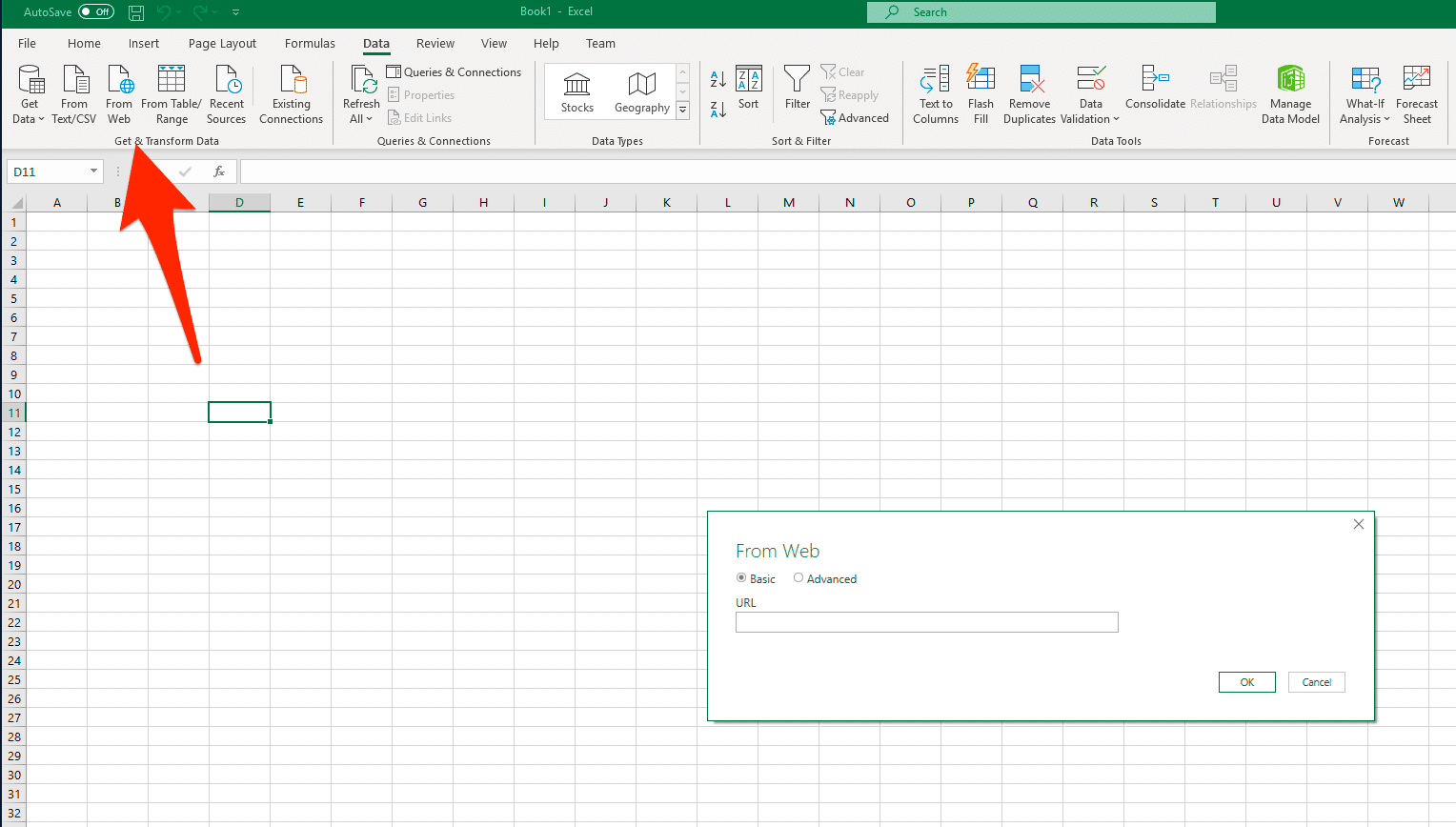
Task: Click Remove Duplicates
Action: [1030, 94]
